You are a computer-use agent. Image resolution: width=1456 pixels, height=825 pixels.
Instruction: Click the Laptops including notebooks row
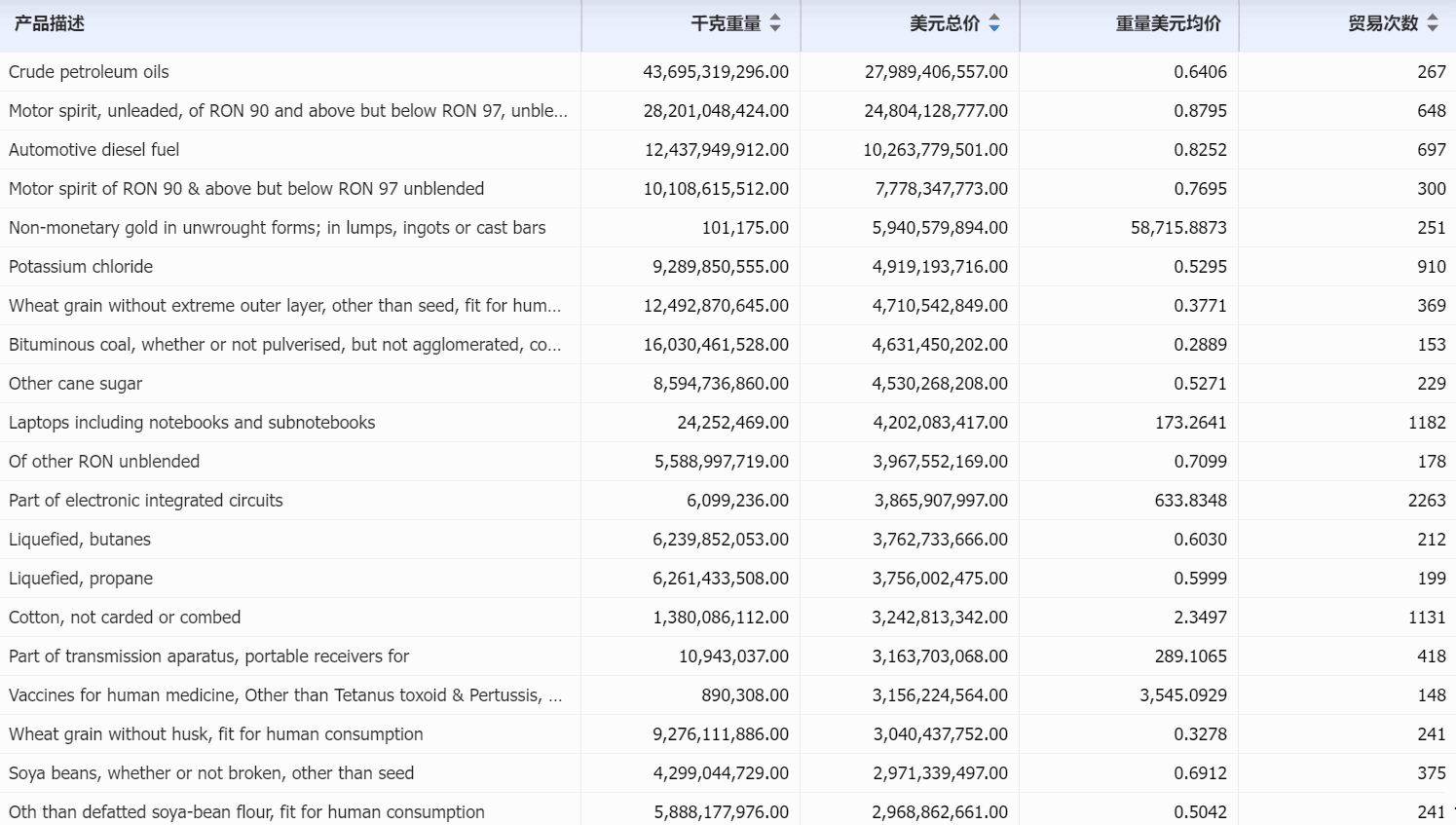(292, 423)
